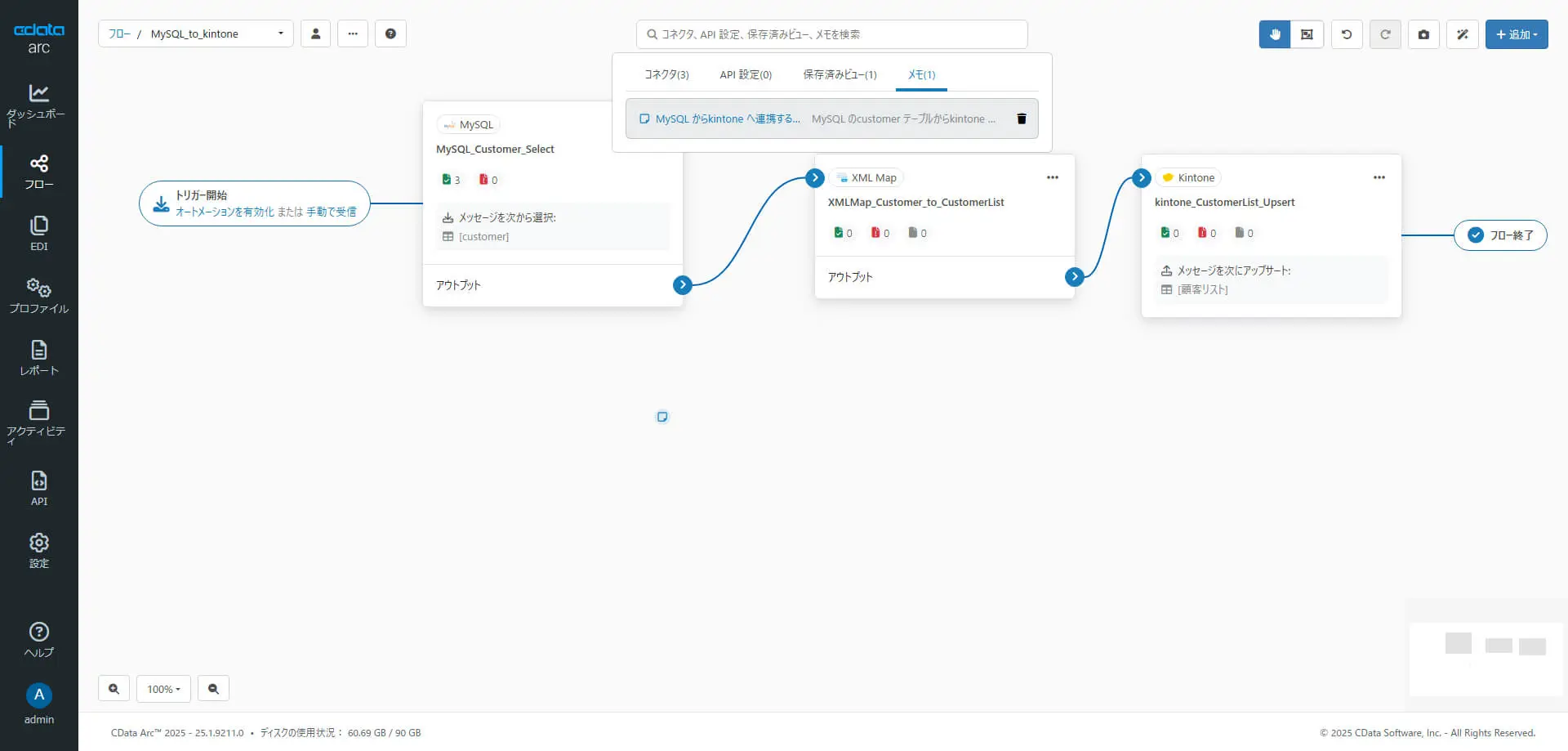Open 設定 settings in the sidebar
This screenshot has width=1568, height=751.
click(38, 551)
